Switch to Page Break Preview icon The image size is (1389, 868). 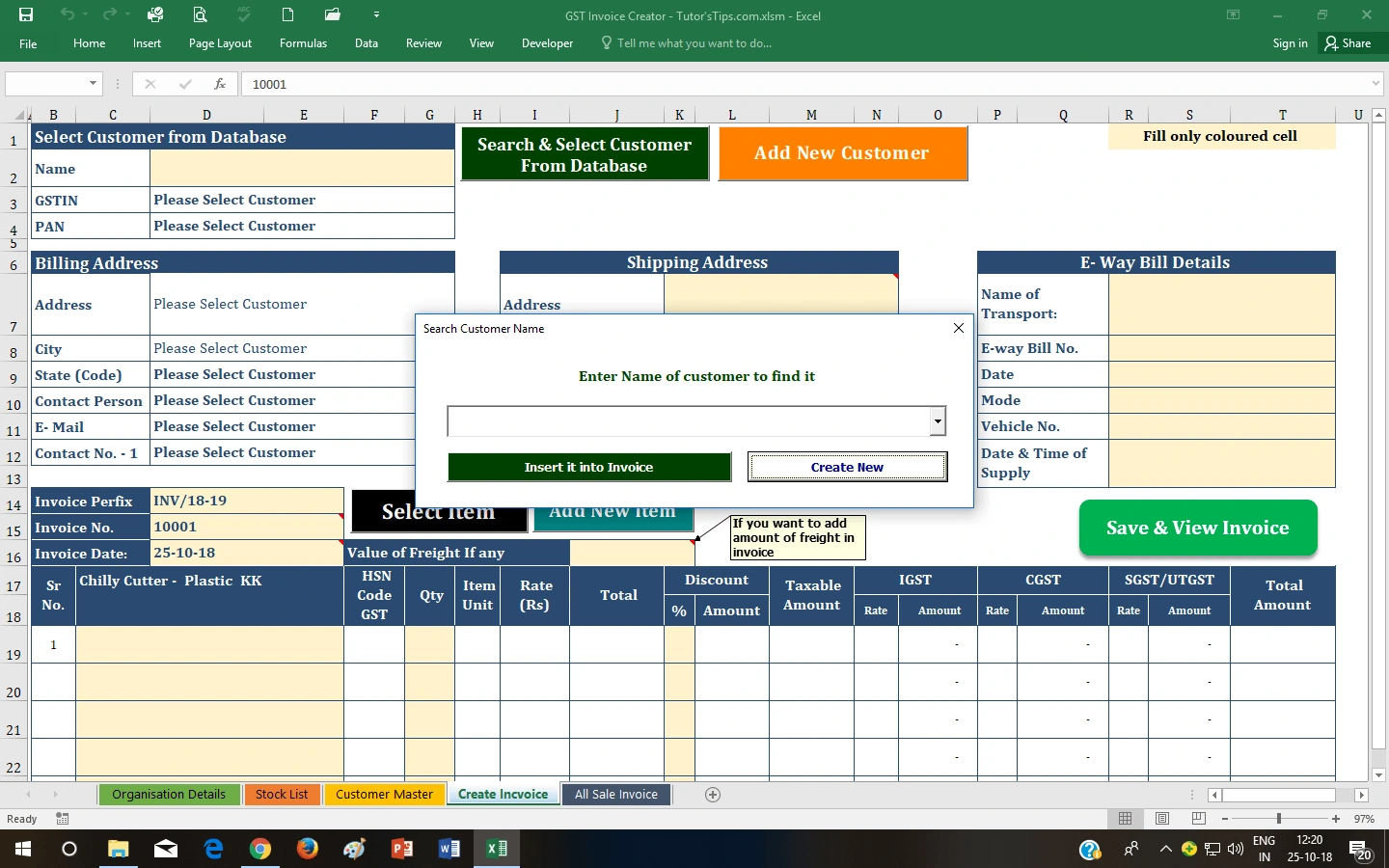[1199, 819]
